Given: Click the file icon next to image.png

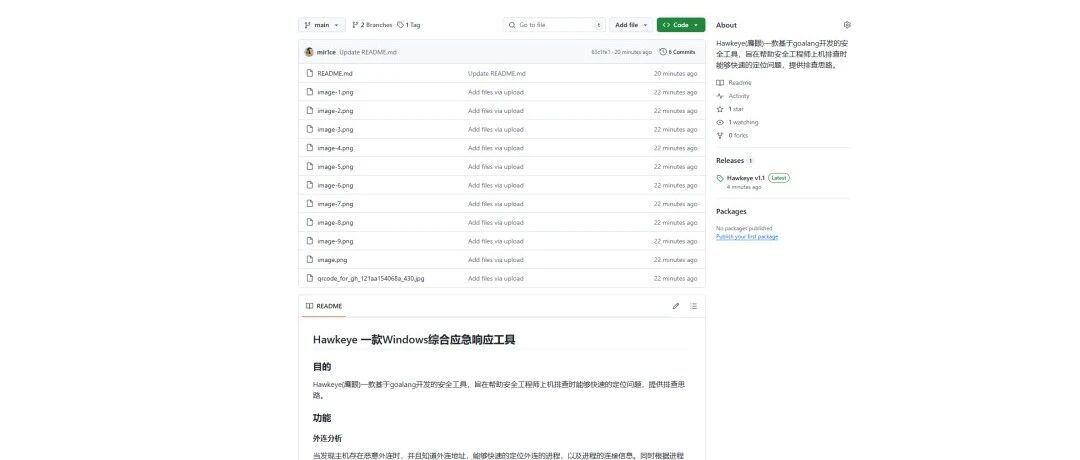Looking at the screenshot, I should [310, 259].
